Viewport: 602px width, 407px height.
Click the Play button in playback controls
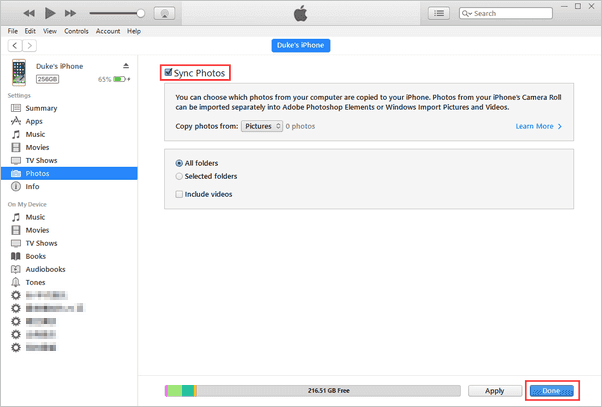(49, 13)
